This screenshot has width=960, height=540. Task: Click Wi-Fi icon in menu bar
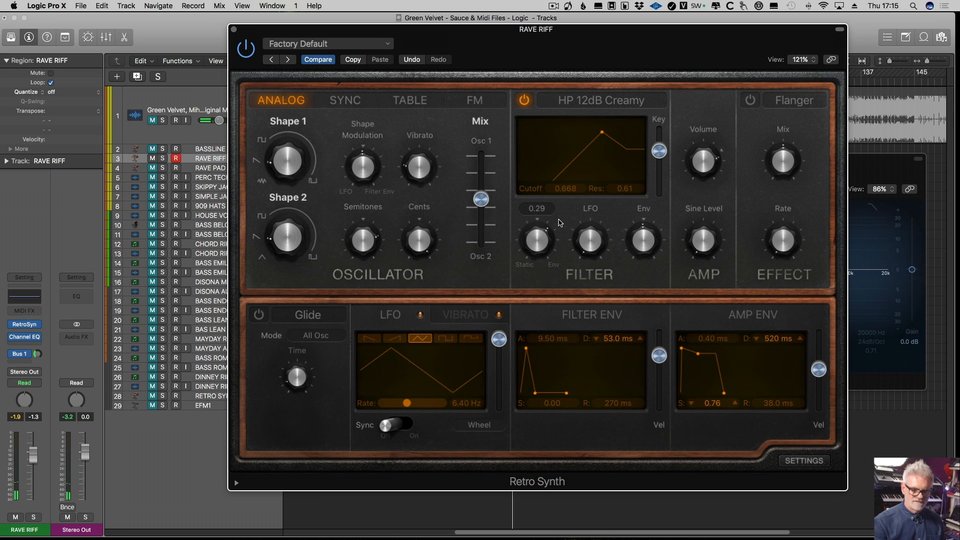823,6
